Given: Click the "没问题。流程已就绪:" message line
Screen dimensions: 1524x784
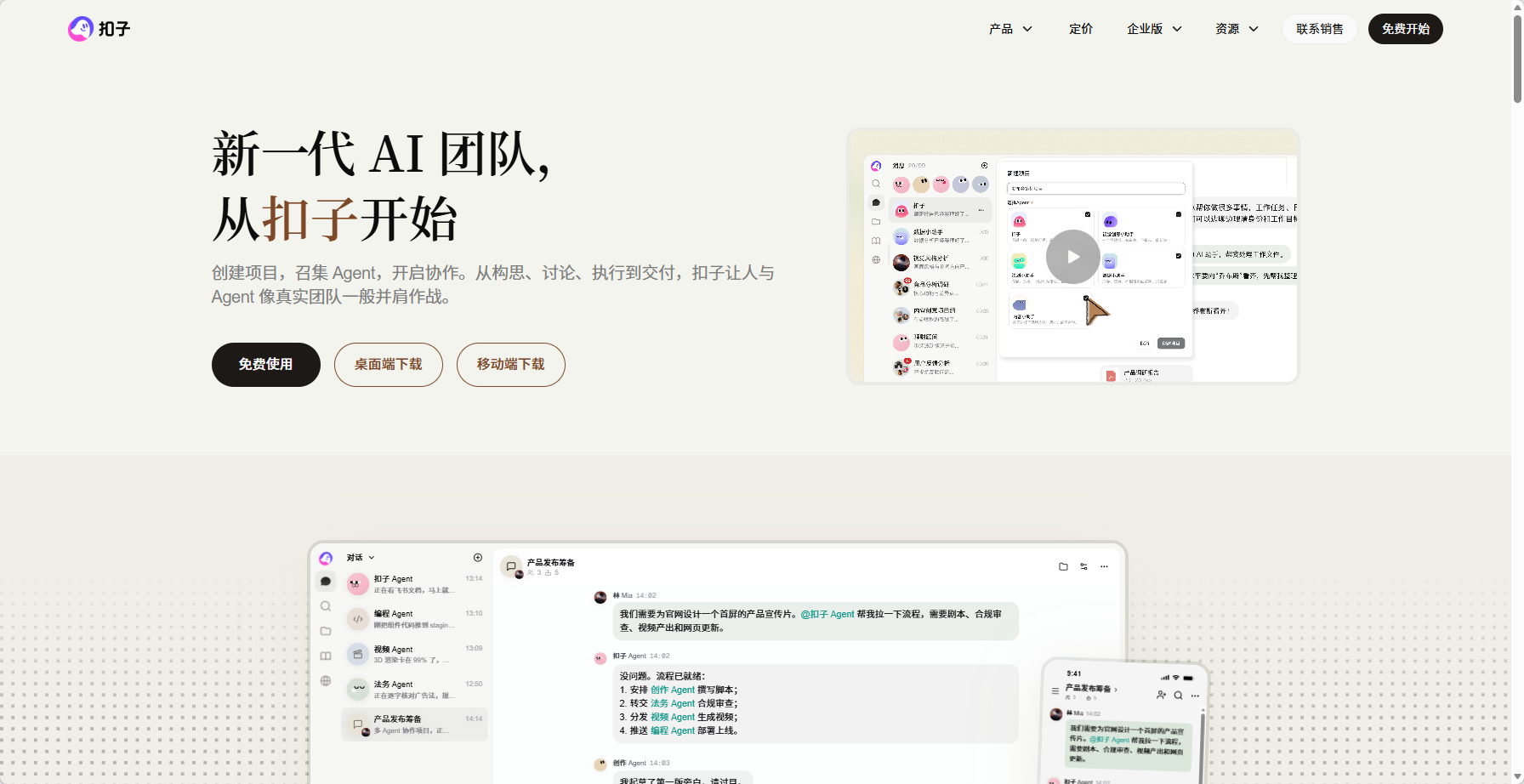Looking at the screenshot, I should tap(662, 677).
